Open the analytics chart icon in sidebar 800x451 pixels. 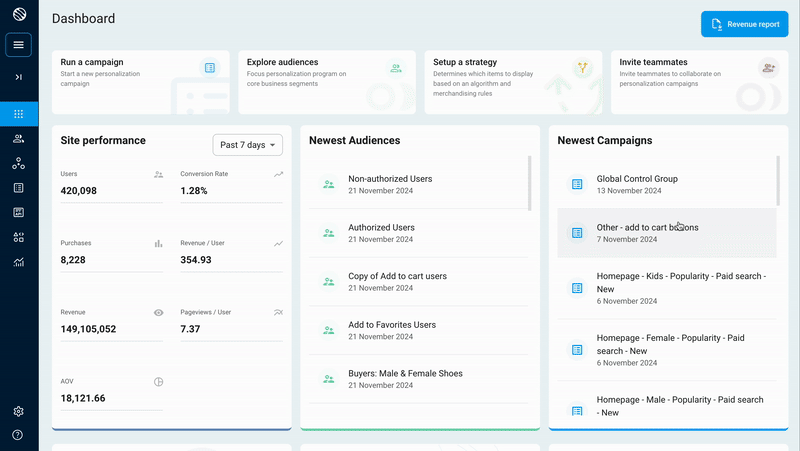(19, 262)
